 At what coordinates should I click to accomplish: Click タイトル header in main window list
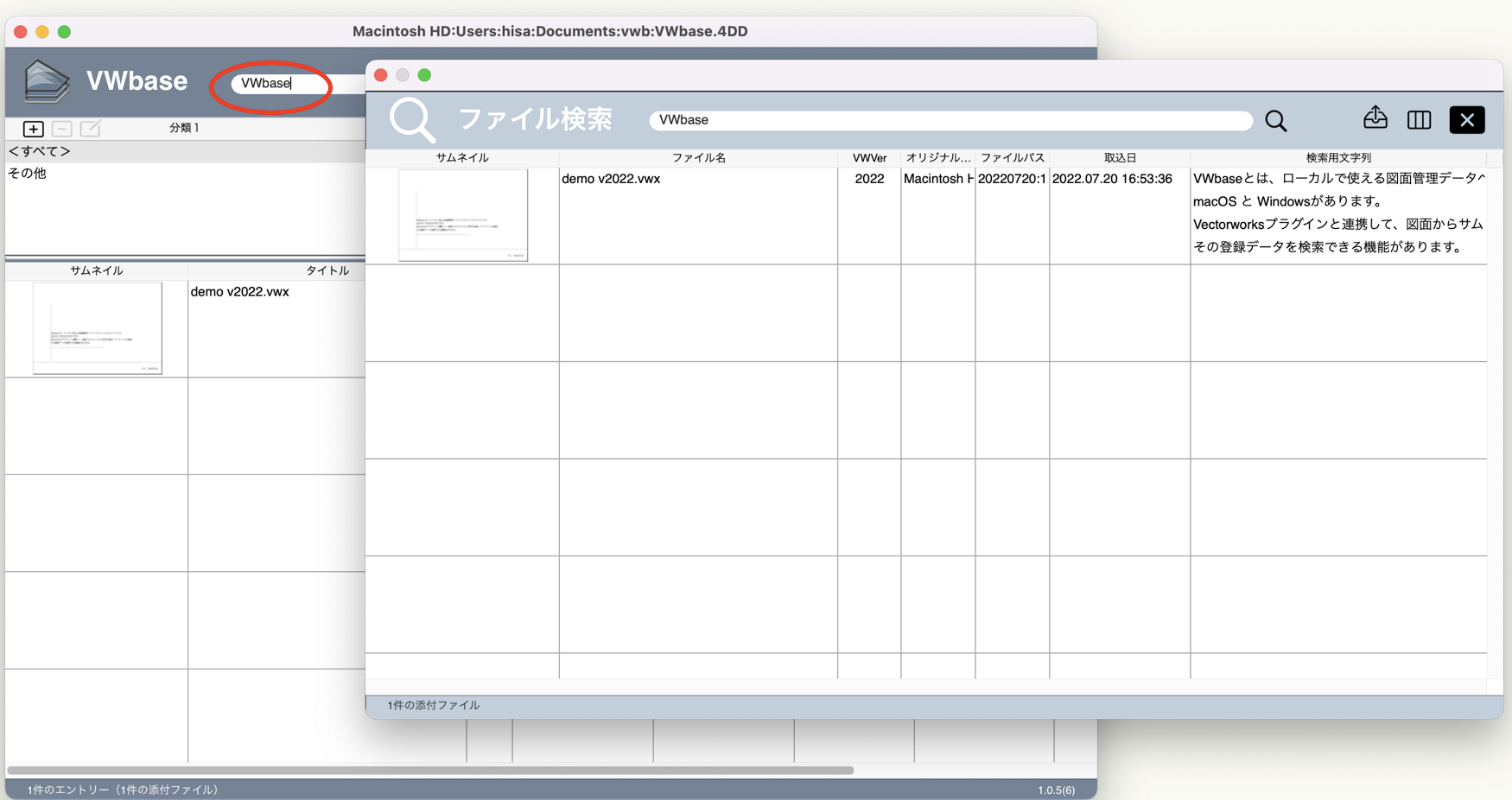tap(327, 270)
